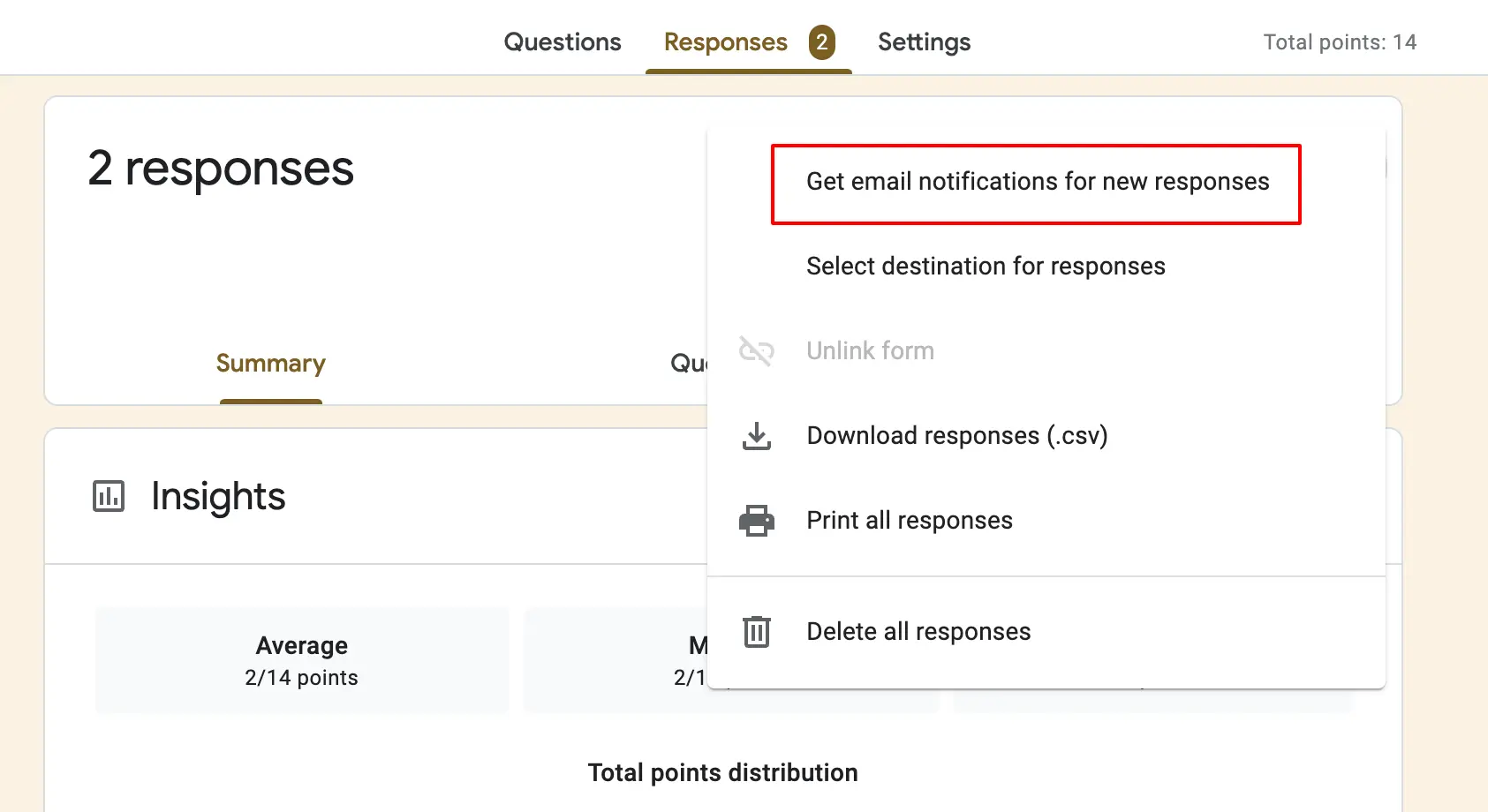This screenshot has width=1488, height=812.
Task: Open the Settings tab
Action: (924, 41)
